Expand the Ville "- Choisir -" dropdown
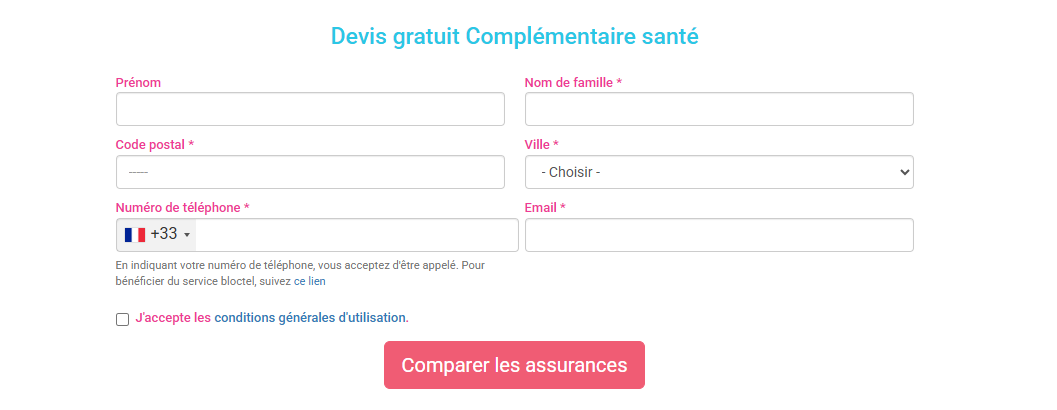1057x410 pixels. pyautogui.click(x=719, y=172)
